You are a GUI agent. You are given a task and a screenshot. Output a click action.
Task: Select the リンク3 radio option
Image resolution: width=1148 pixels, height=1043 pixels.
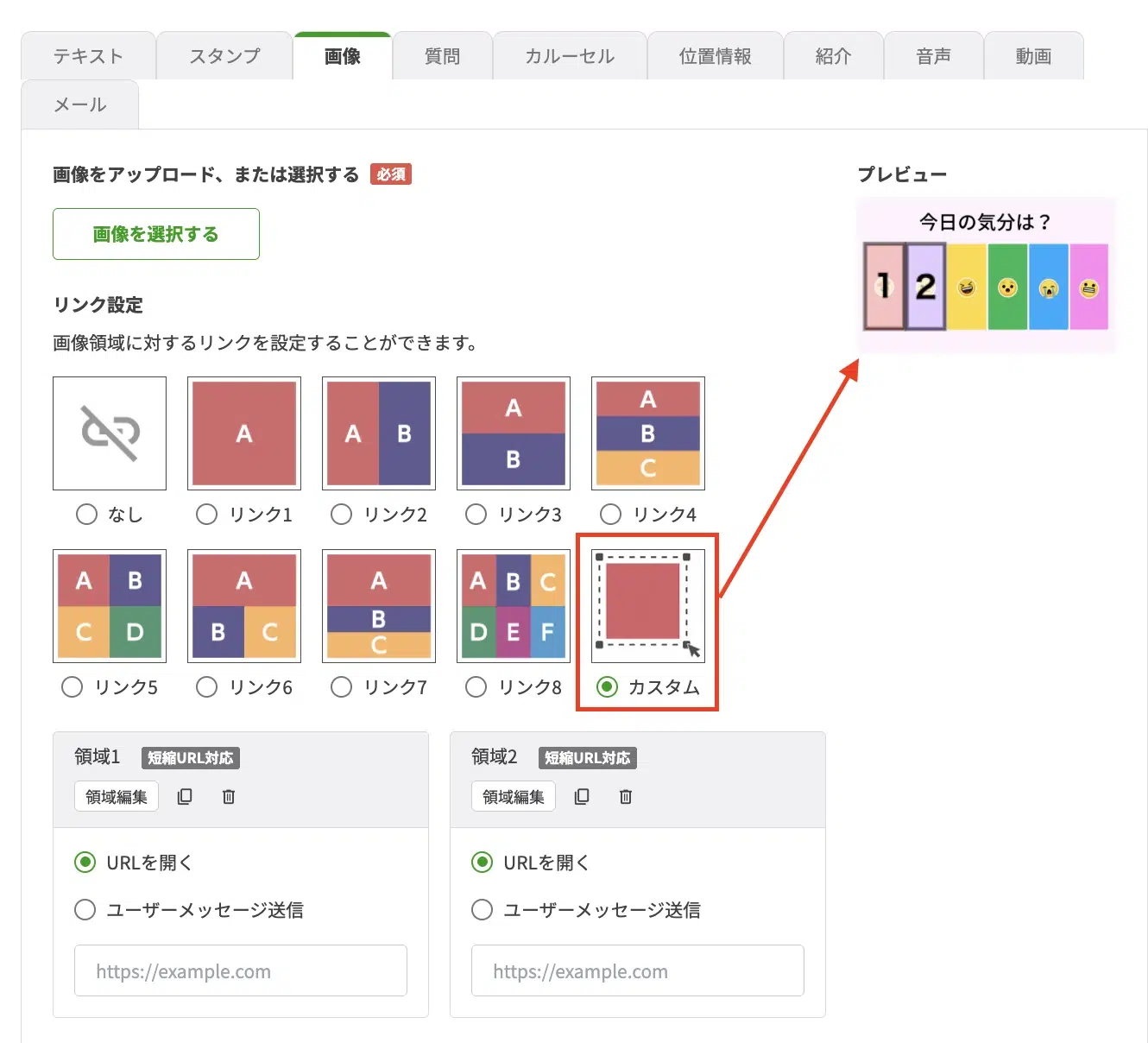click(x=476, y=515)
